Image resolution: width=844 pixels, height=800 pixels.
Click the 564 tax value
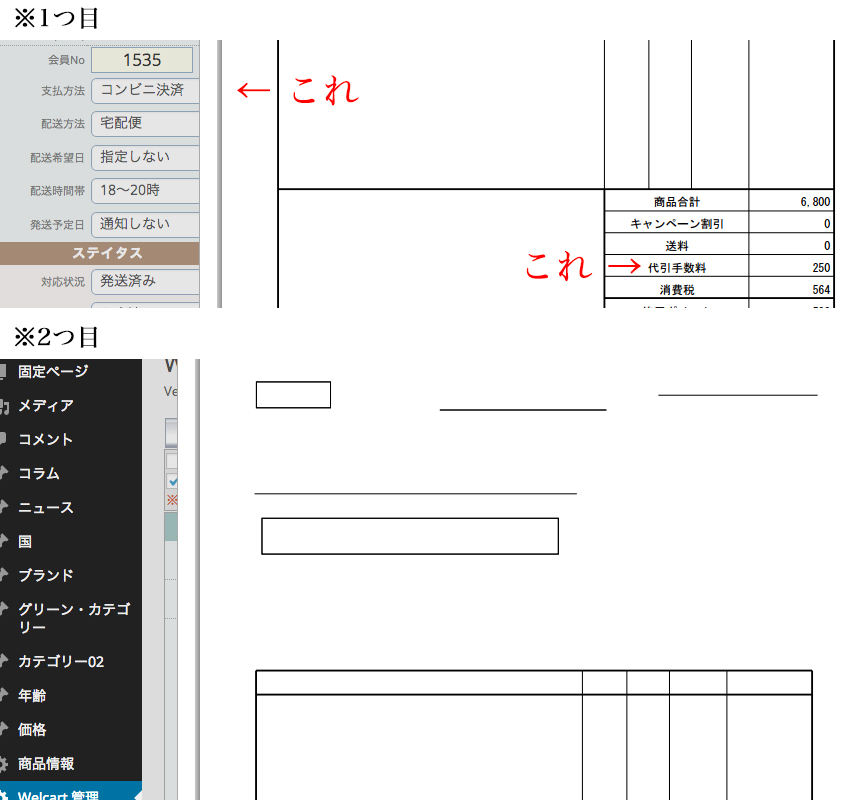[821, 290]
